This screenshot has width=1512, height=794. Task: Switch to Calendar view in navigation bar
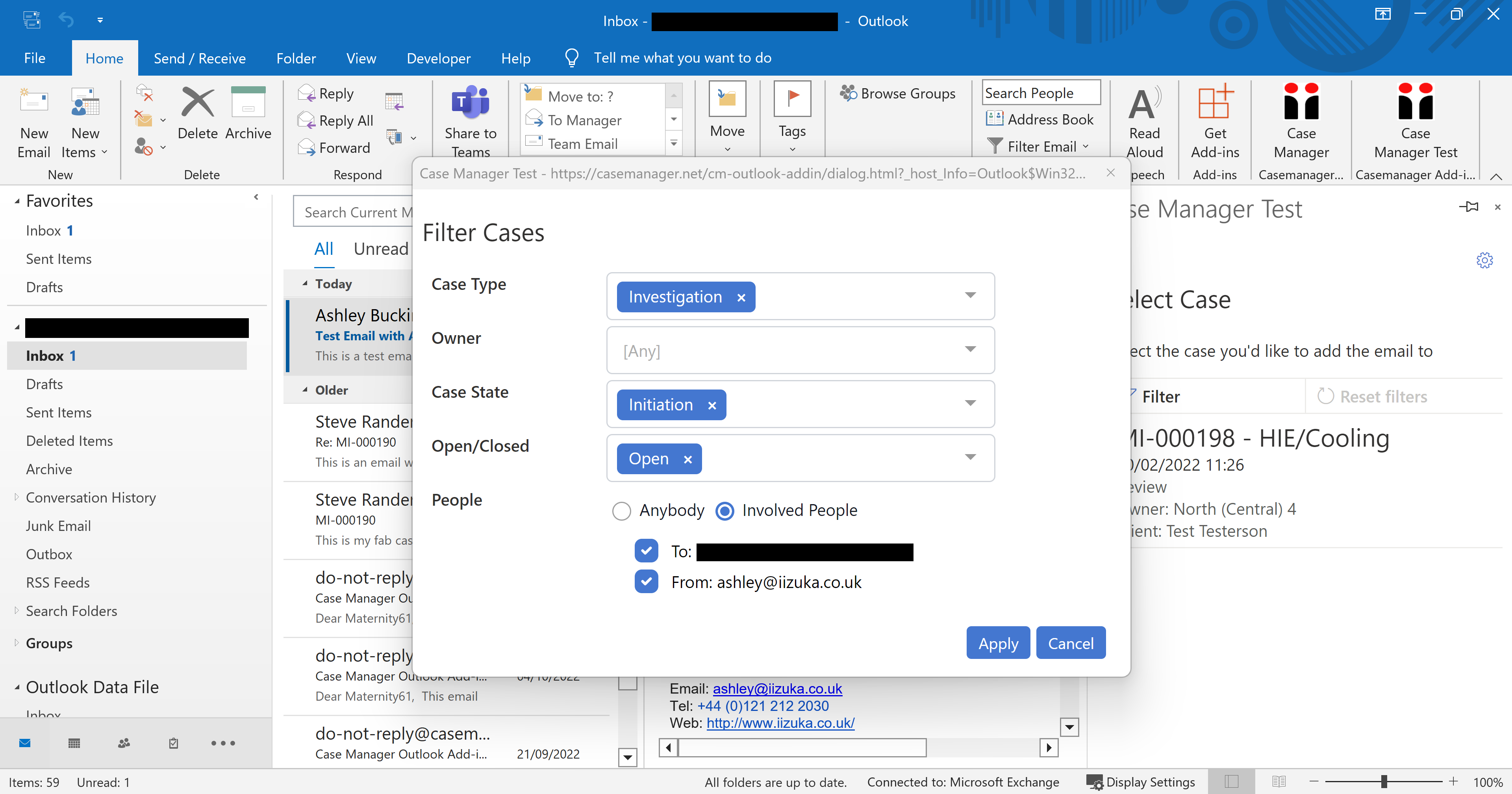74,743
